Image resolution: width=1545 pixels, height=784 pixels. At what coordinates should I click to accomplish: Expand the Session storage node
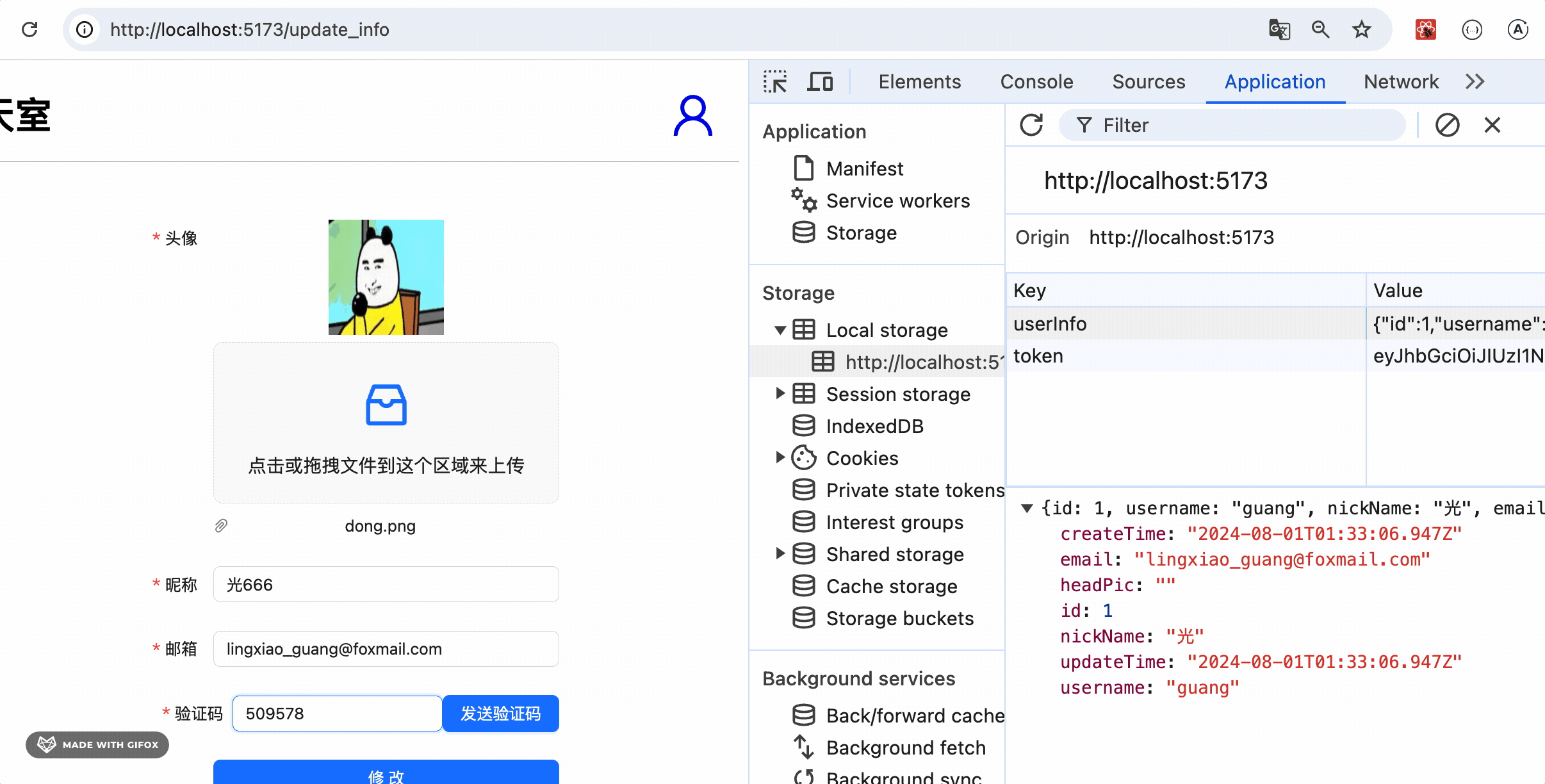[780, 394]
